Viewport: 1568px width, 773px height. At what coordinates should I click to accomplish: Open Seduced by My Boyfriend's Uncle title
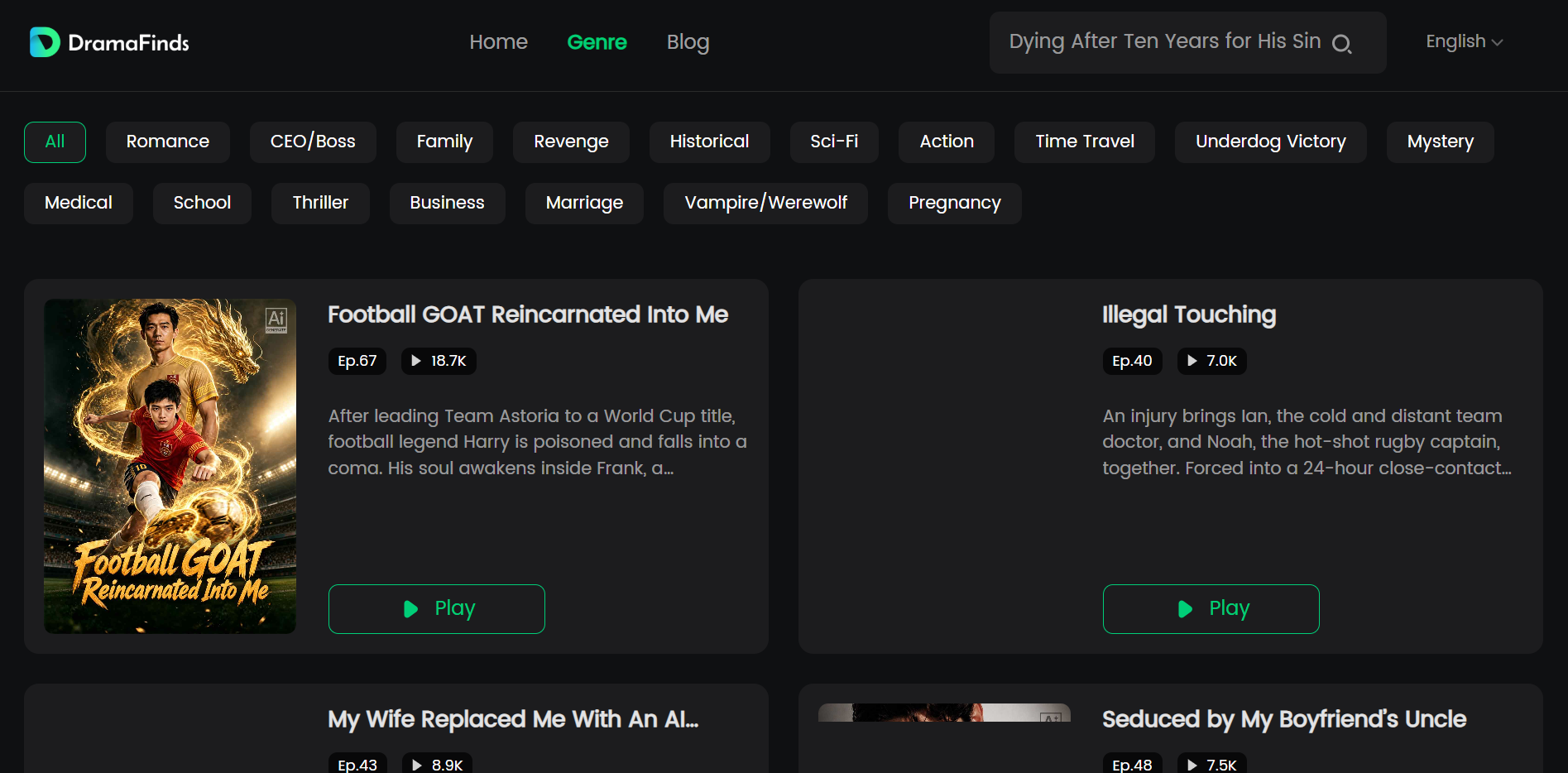(x=1284, y=719)
